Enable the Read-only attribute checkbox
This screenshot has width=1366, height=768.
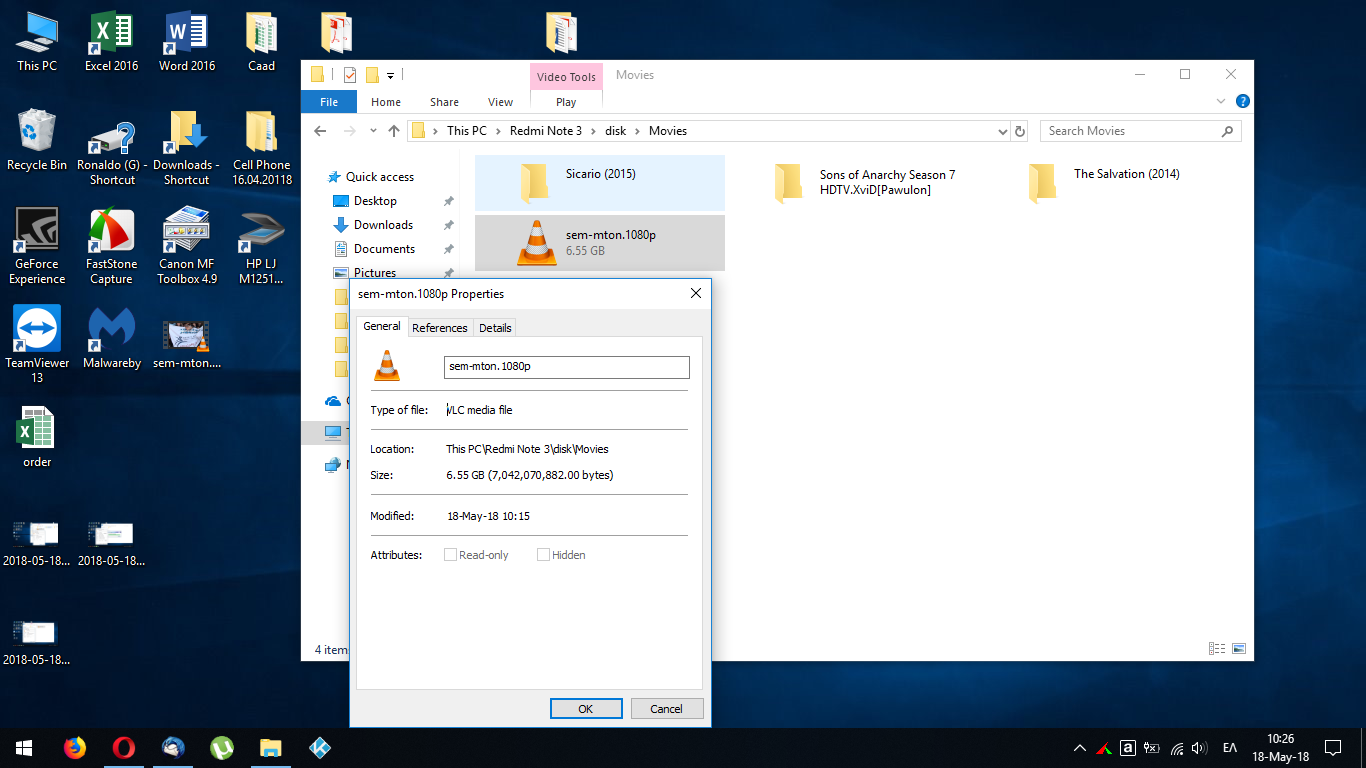tap(451, 555)
